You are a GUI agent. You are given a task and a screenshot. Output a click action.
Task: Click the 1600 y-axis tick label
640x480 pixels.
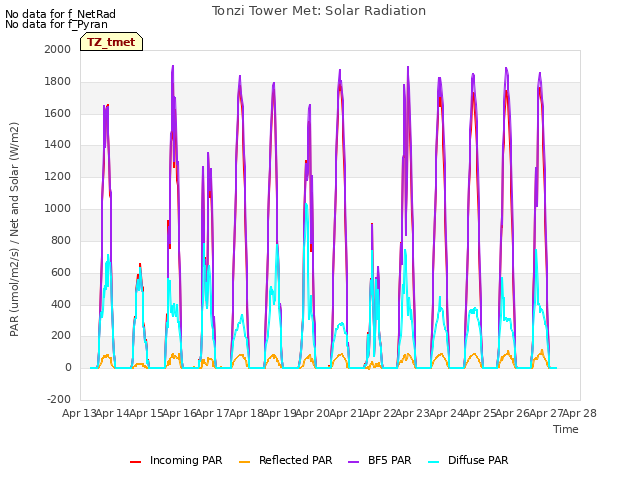(x=58, y=113)
